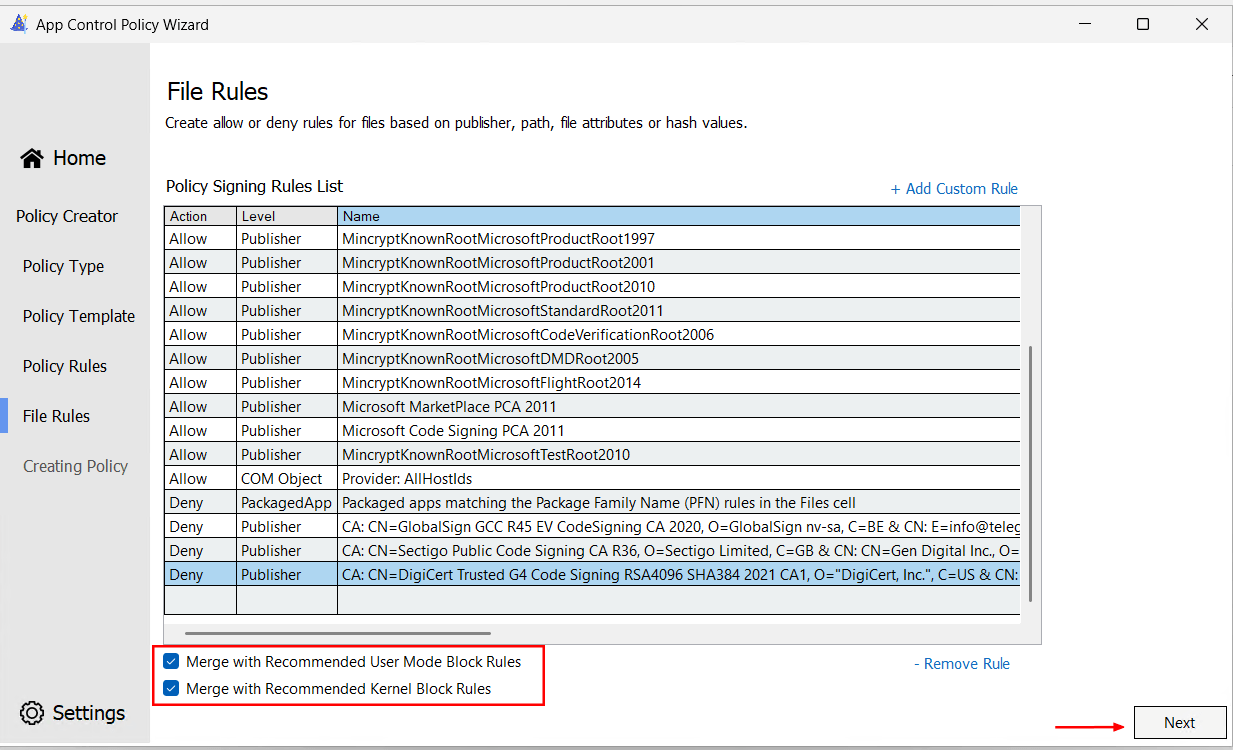Select MincryptKnownRootMicrosoftStandardRoot2011 rule
The image size is (1233, 750).
pos(592,311)
